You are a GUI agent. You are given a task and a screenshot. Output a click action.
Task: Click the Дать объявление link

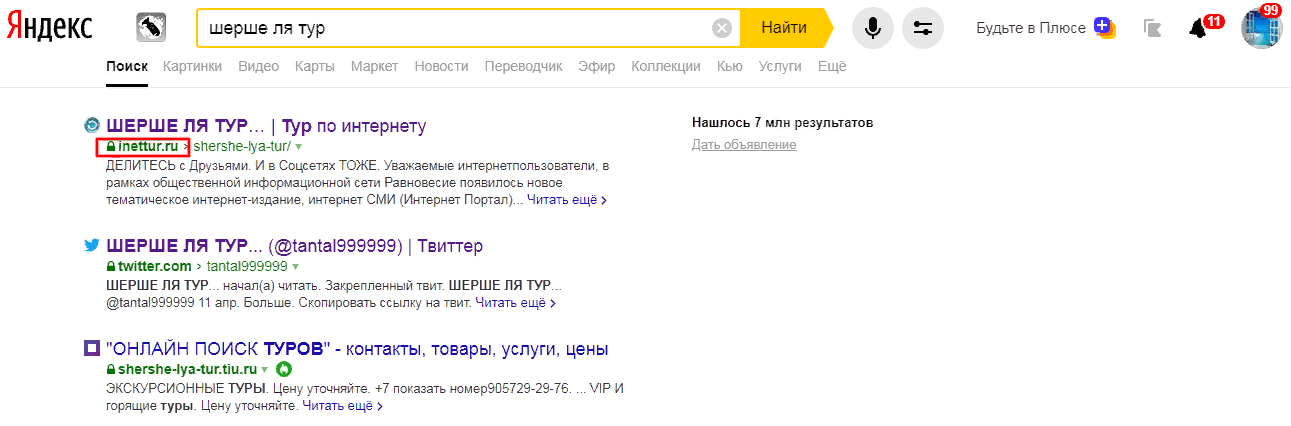coord(744,145)
